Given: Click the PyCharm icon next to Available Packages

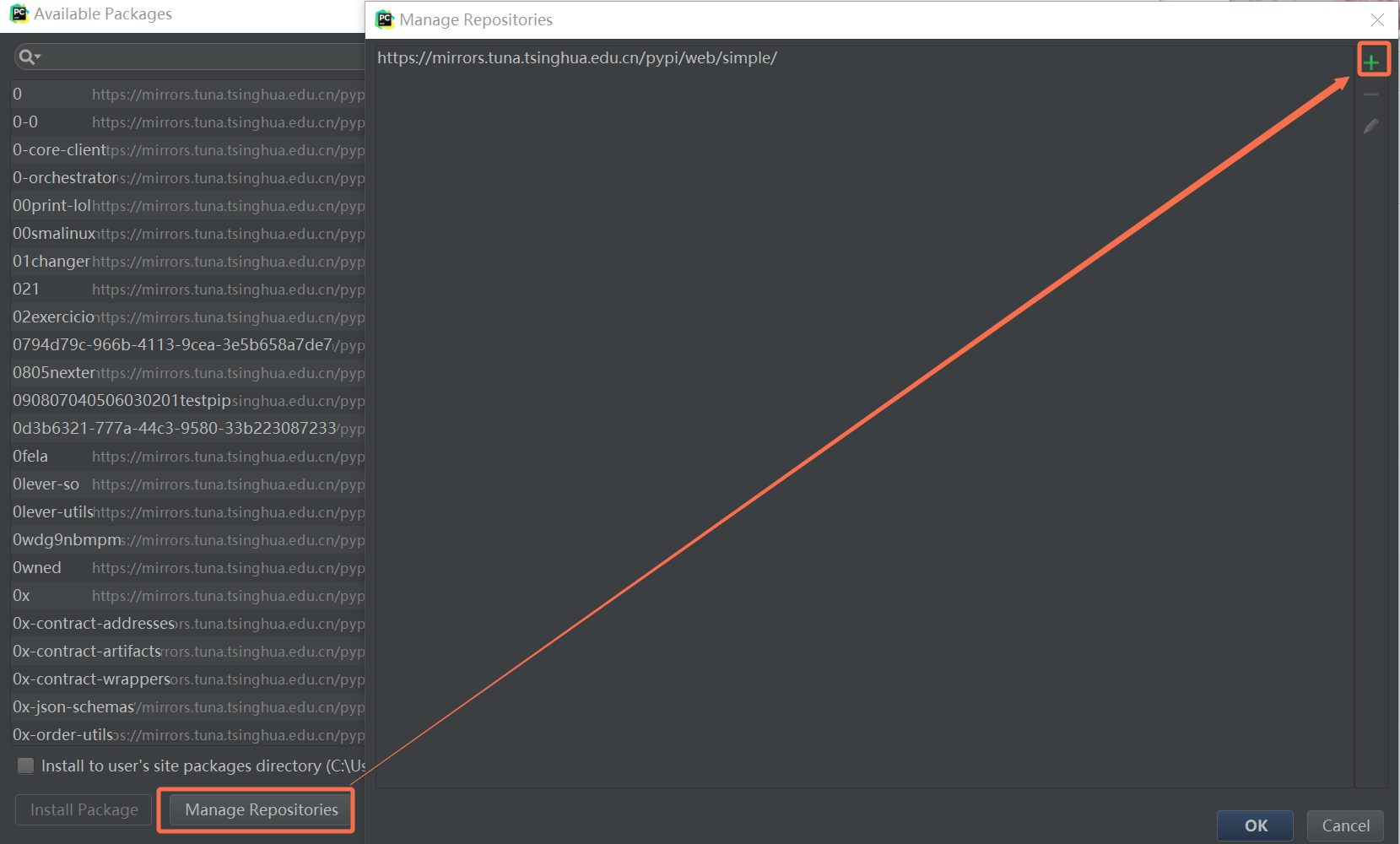Looking at the screenshot, I should point(18,14).
